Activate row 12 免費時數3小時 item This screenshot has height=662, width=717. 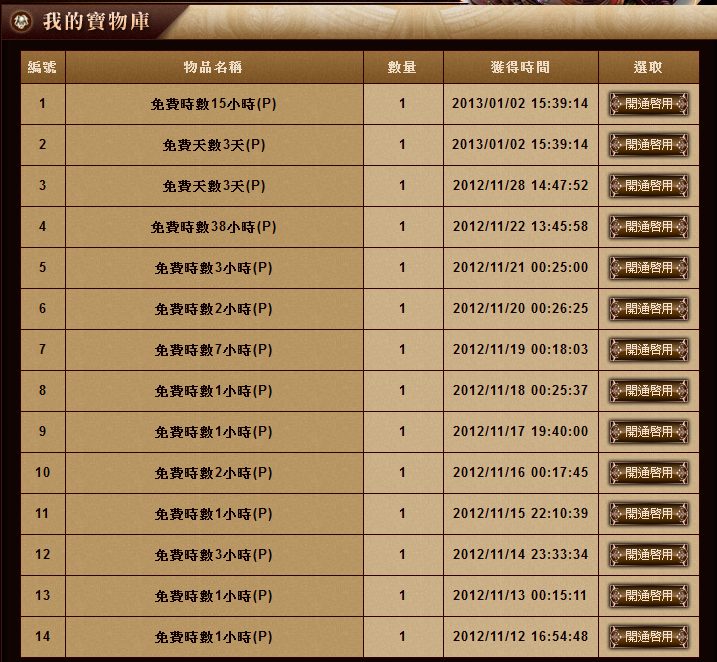648,554
